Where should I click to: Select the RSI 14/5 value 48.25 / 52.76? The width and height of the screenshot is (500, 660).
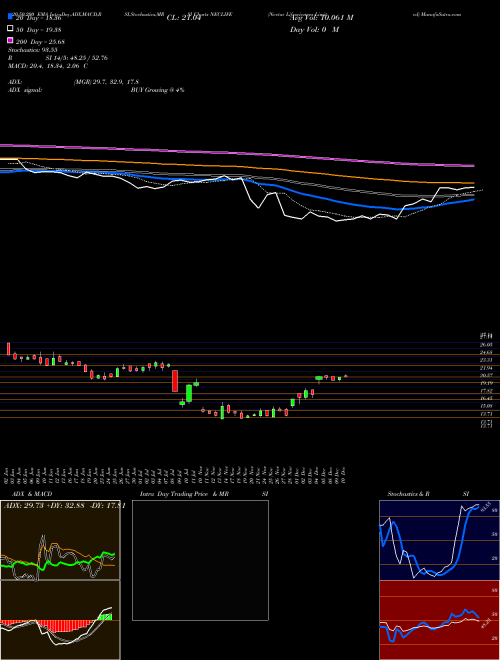click(75, 58)
